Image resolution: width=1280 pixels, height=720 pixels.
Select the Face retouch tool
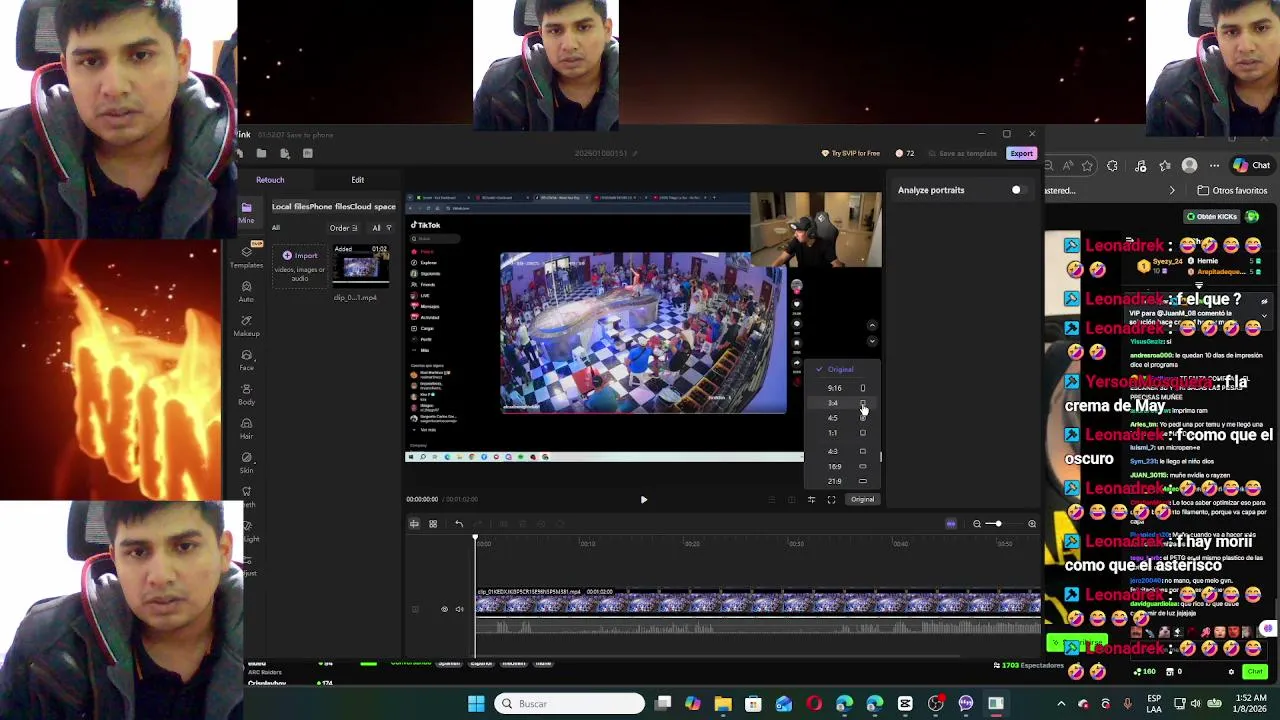pos(246,360)
